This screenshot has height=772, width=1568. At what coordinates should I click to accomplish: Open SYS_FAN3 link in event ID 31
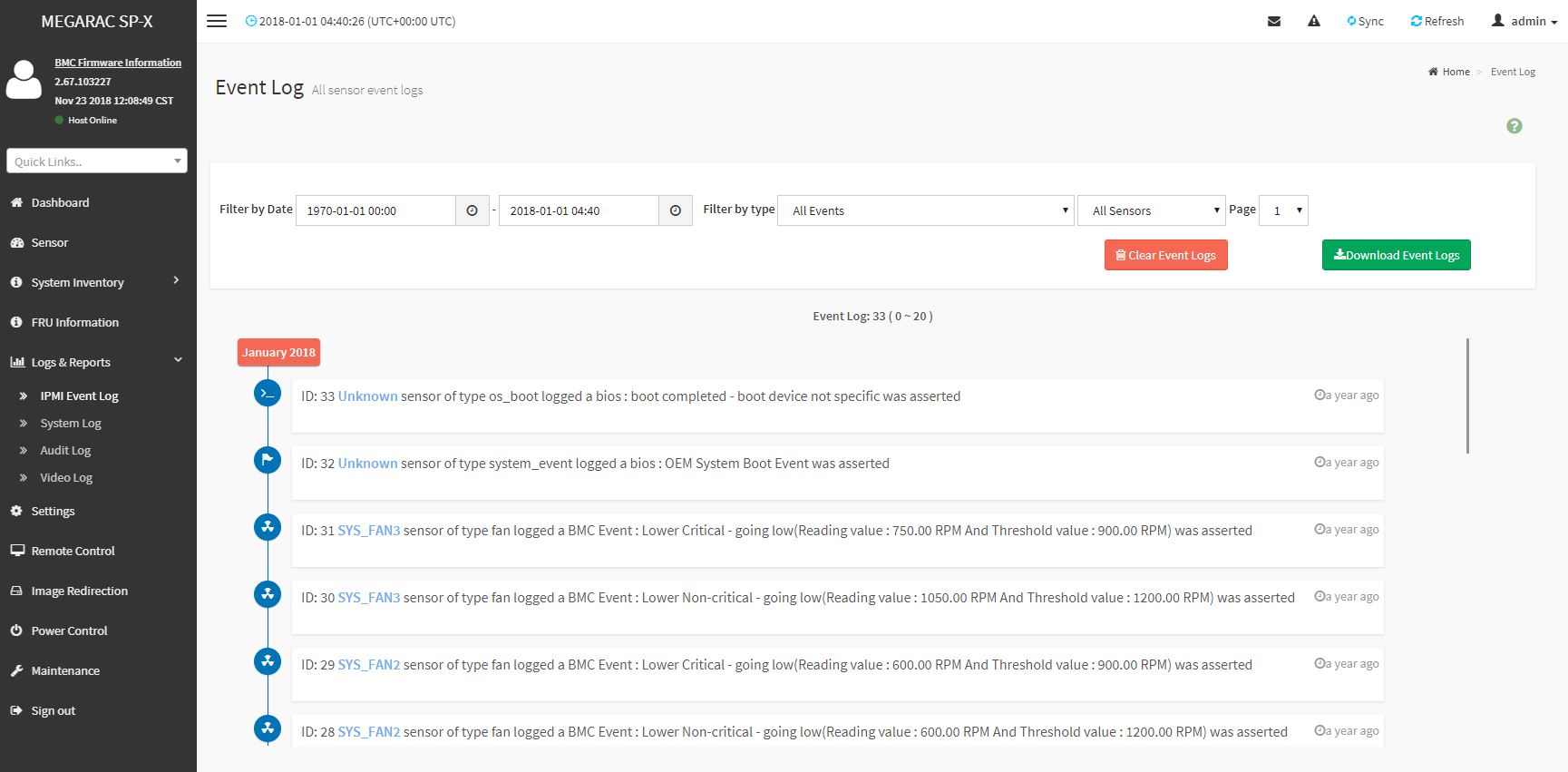pos(369,531)
